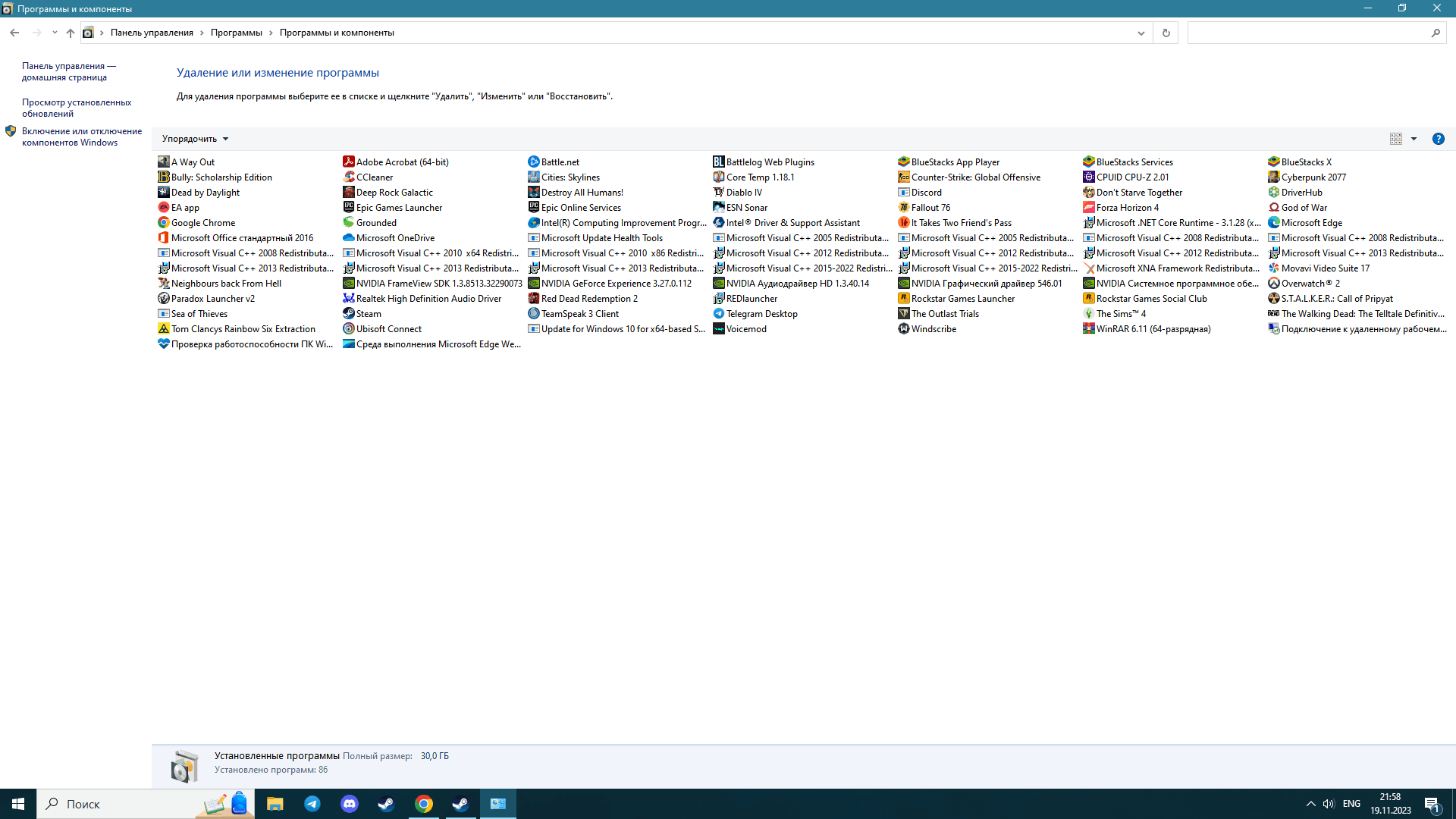
Task: Click the Cyberpunk 2077 icon
Action: coord(1273,177)
